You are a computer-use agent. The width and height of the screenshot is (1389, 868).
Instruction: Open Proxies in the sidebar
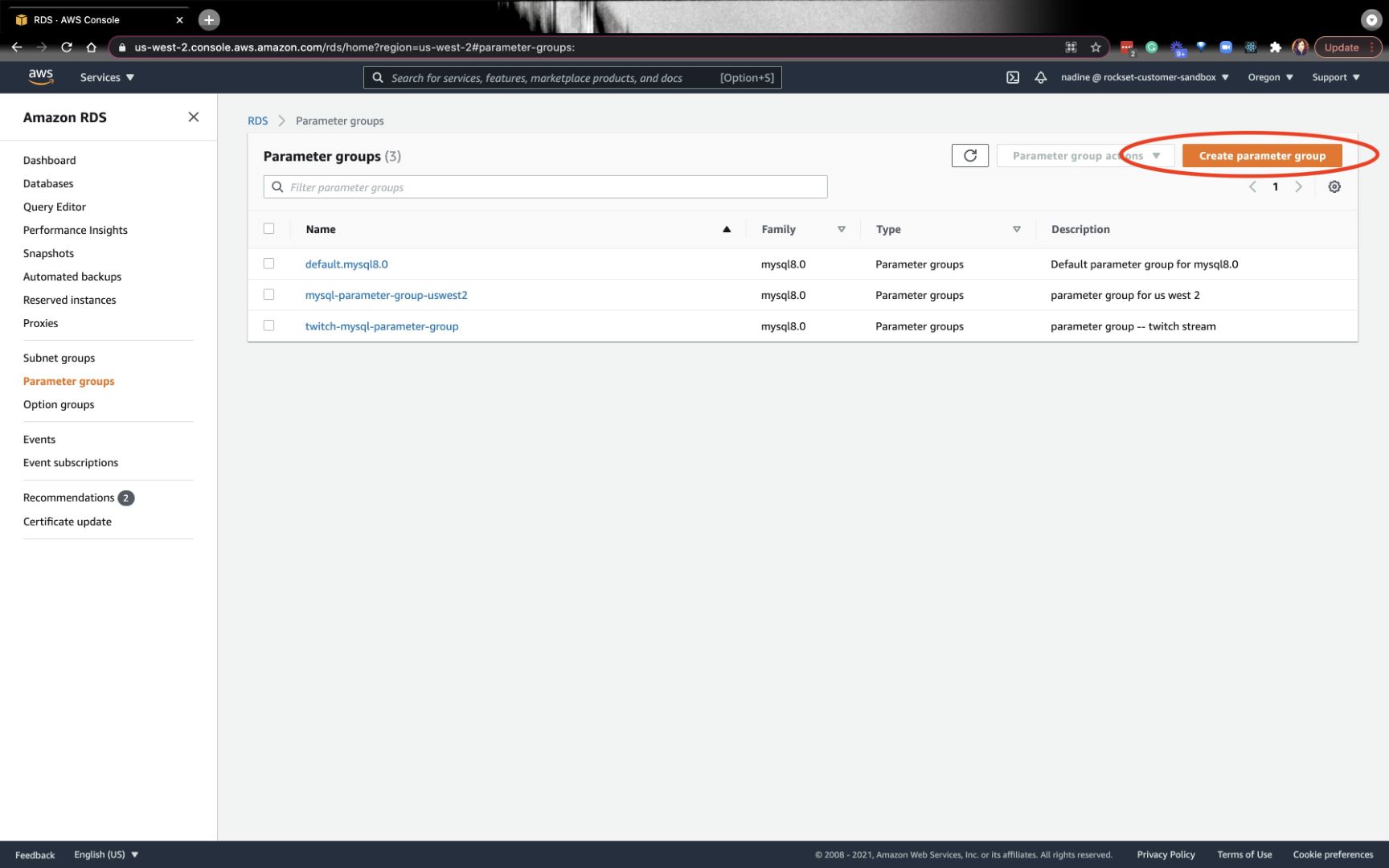40,323
